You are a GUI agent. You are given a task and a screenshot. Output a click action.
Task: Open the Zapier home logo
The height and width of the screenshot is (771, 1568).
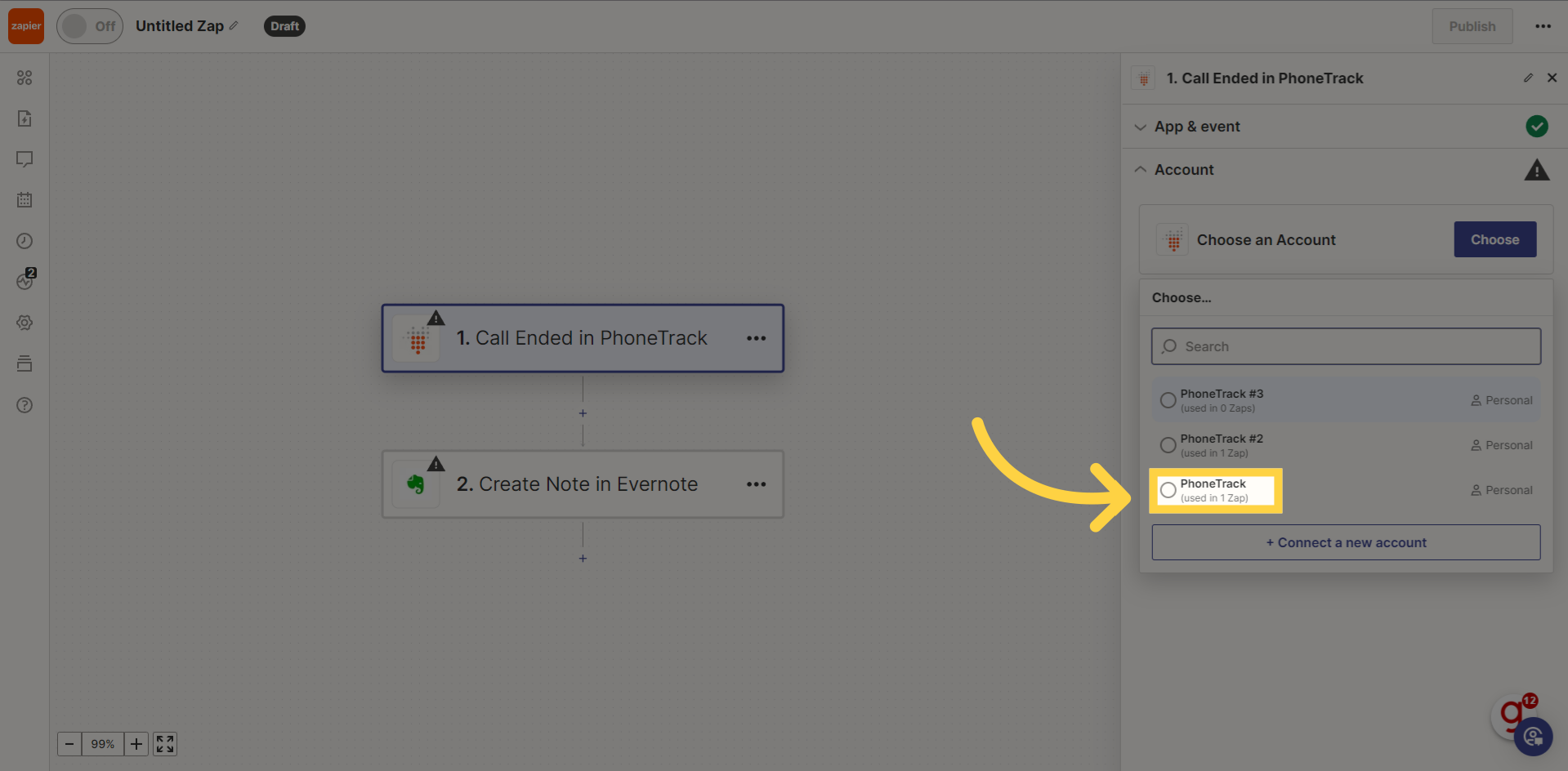pos(26,26)
